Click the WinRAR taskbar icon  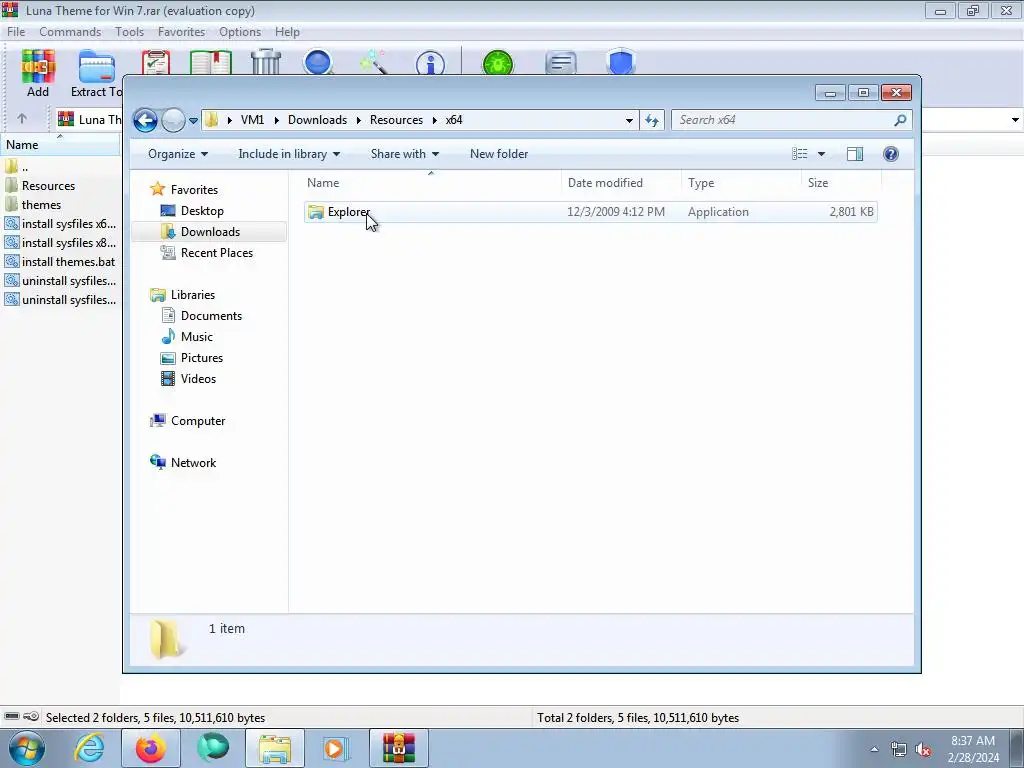tap(399, 748)
